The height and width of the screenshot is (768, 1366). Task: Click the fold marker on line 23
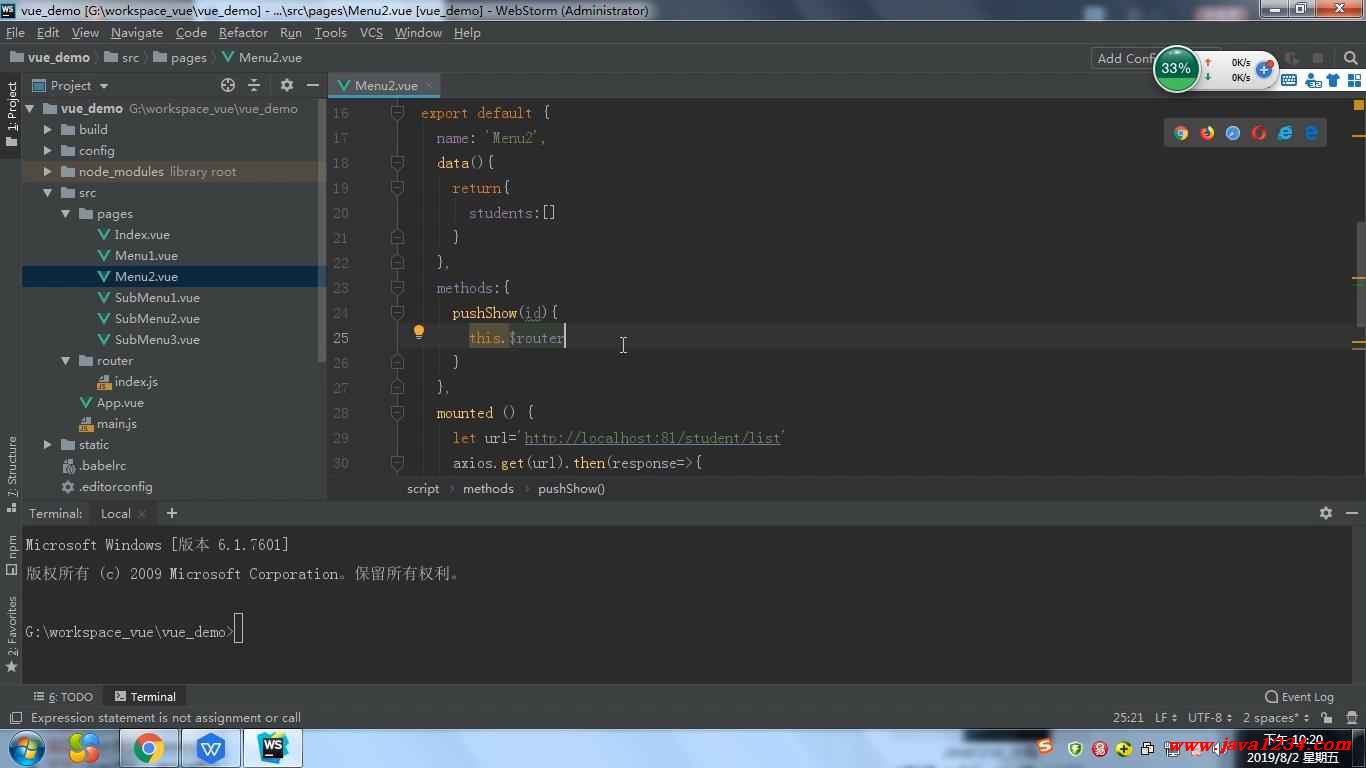pos(397,288)
